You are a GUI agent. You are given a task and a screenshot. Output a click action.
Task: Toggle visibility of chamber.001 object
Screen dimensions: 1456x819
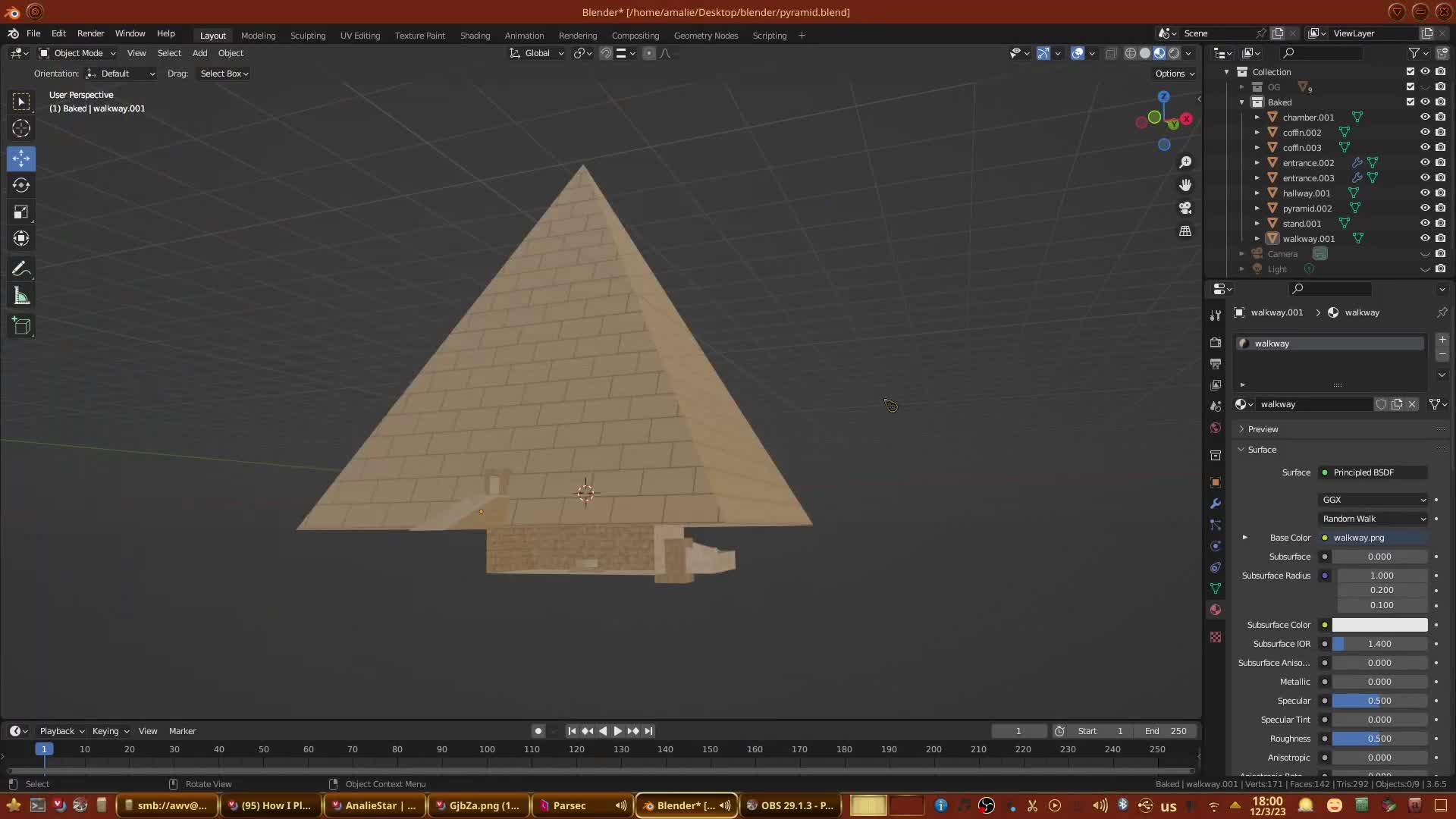click(1425, 117)
